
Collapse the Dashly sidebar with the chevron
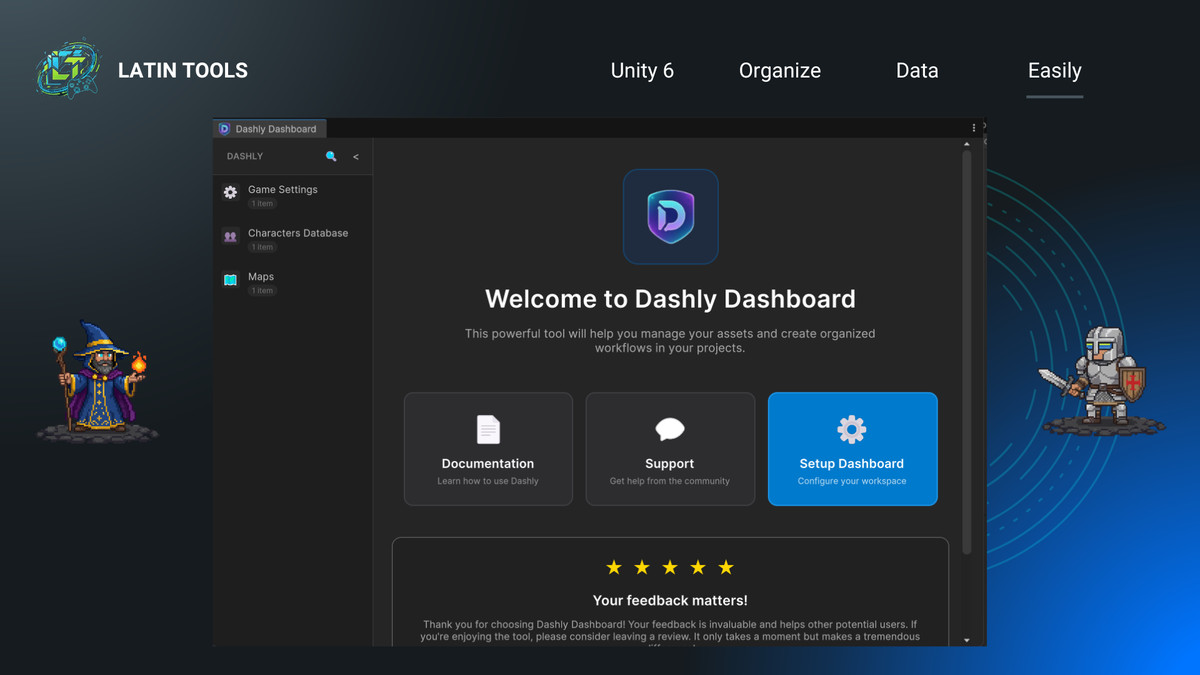point(355,156)
